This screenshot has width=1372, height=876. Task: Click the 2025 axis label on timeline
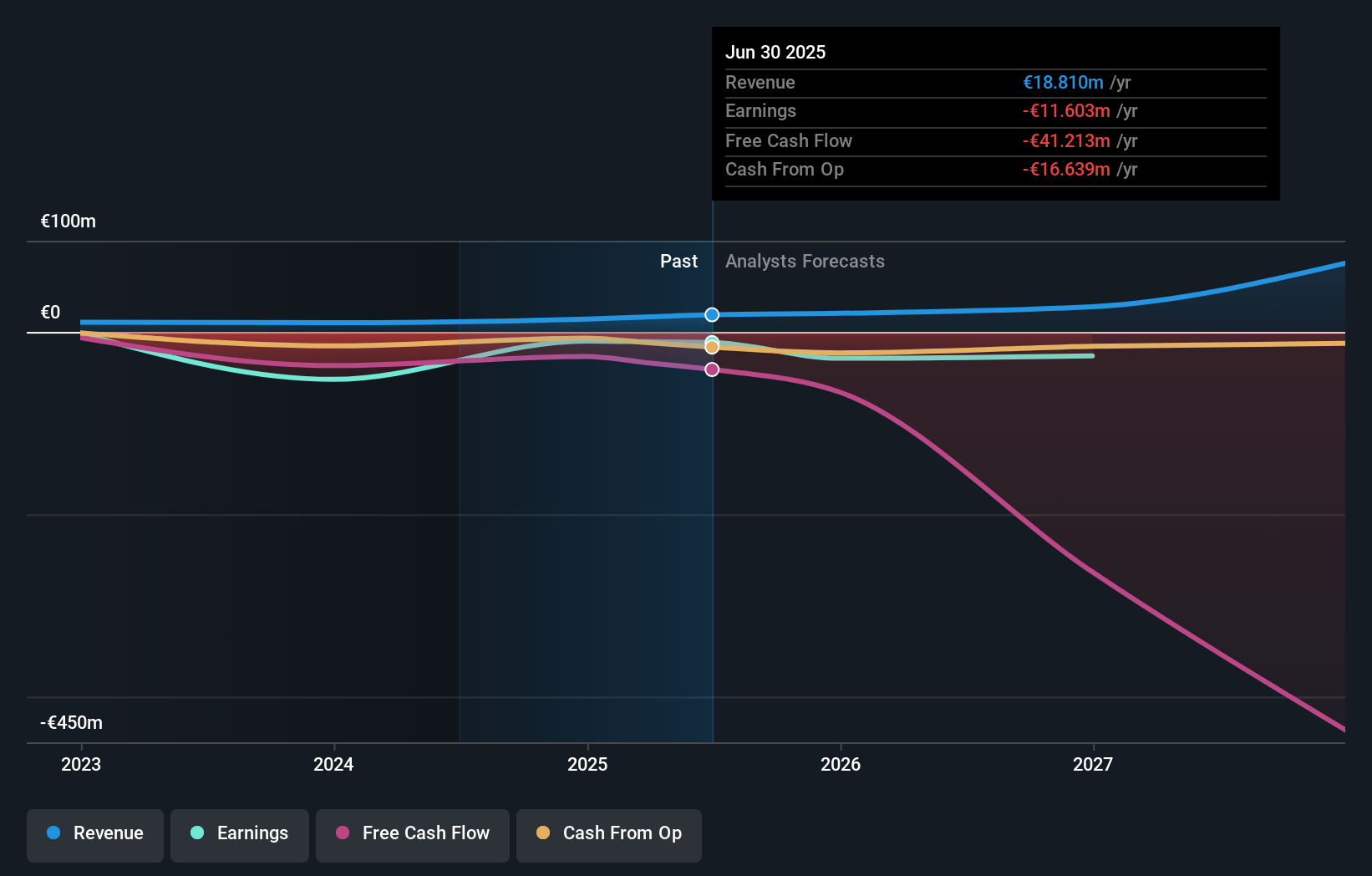tap(587, 764)
